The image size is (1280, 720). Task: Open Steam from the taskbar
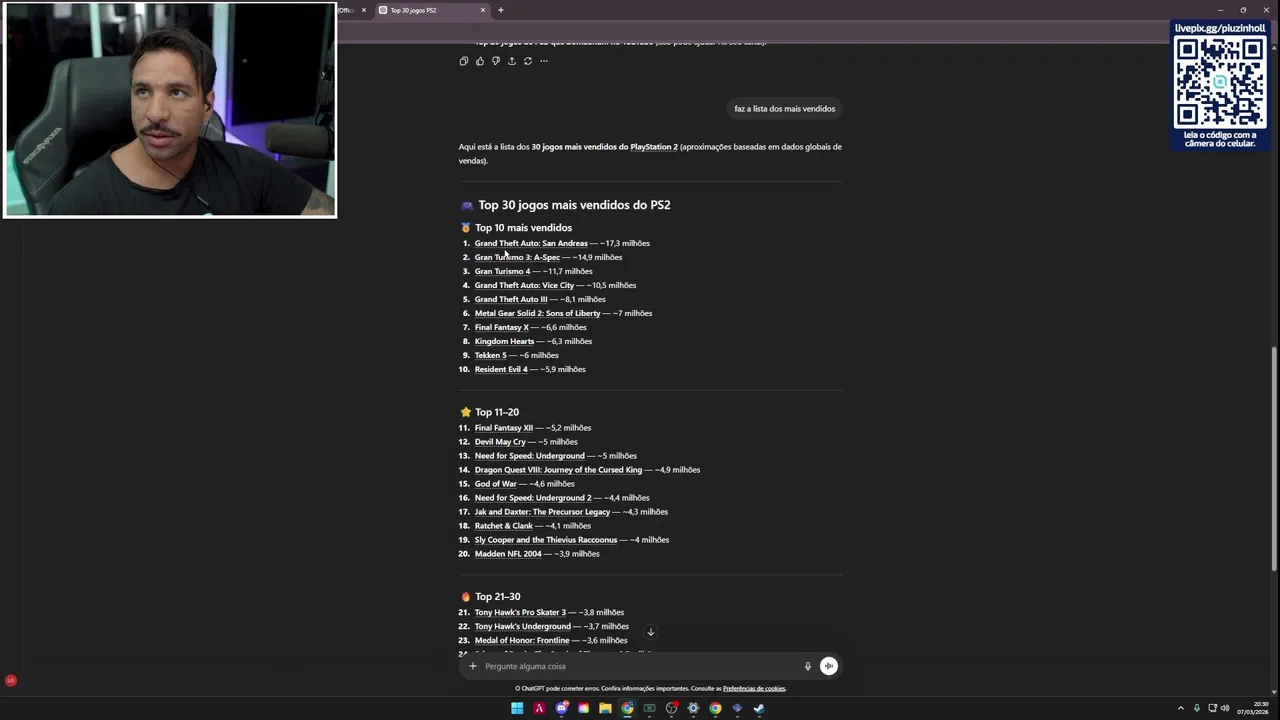(x=759, y=708)
